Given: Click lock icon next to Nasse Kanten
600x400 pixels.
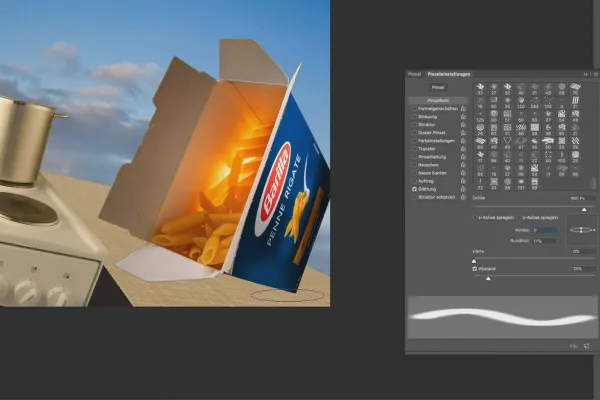Looking at the screenshot, I should pos(463,173).
